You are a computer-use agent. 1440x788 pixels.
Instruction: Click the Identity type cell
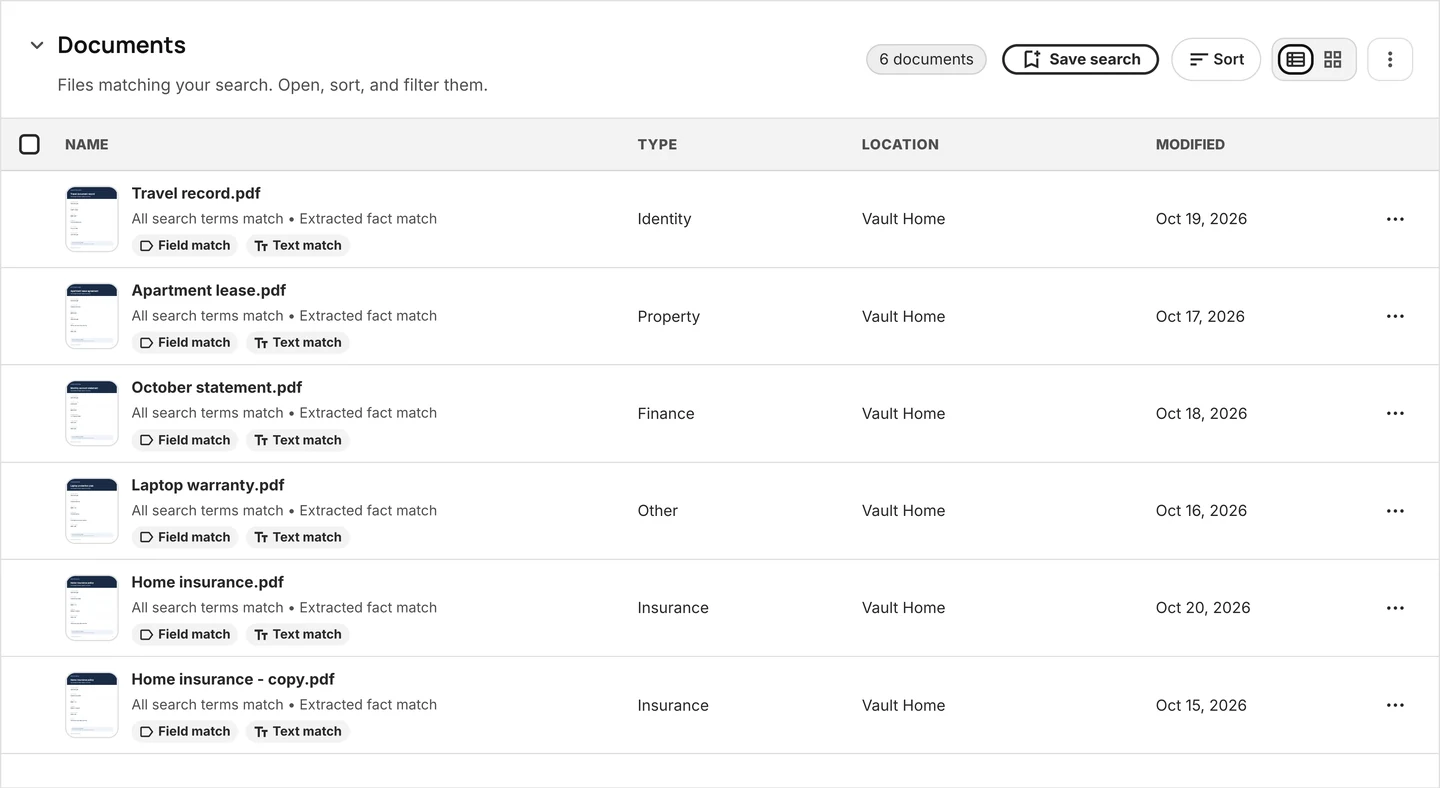click(664, 219)
